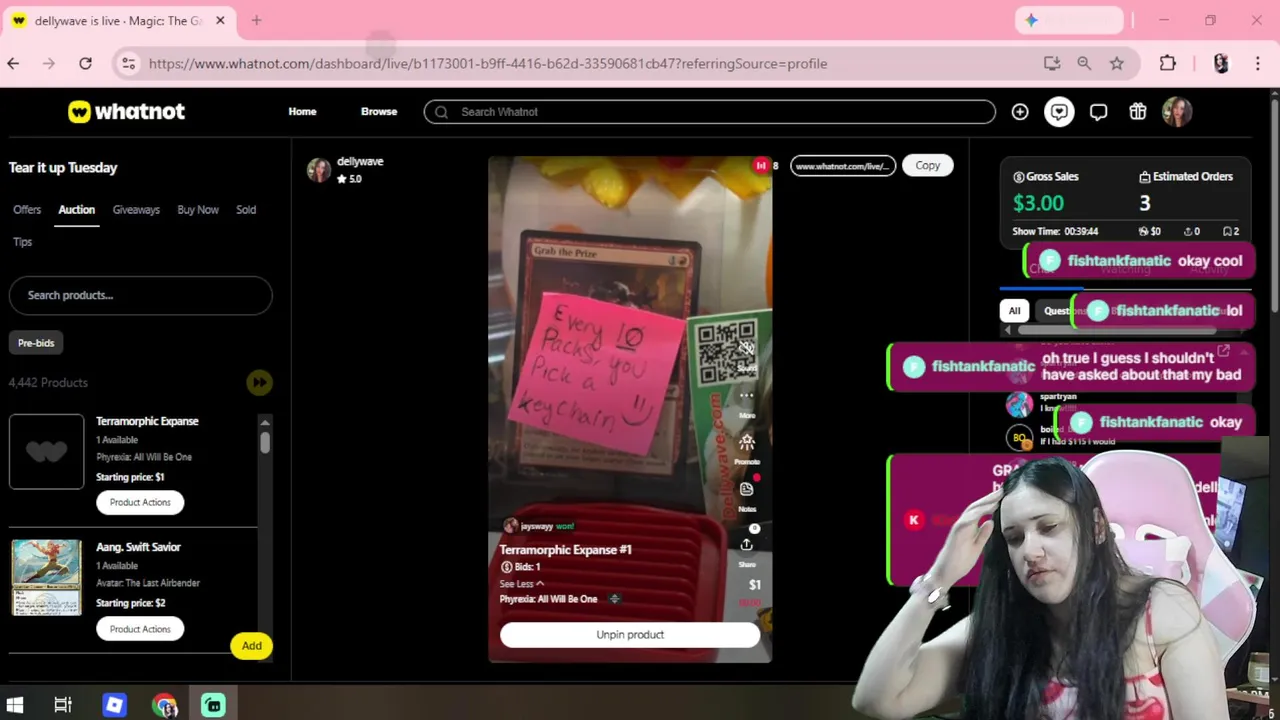Viewport: 1280px width, 720px height.
Task: Click the www.whatnot.com/live link field
Action: (843, 166)
